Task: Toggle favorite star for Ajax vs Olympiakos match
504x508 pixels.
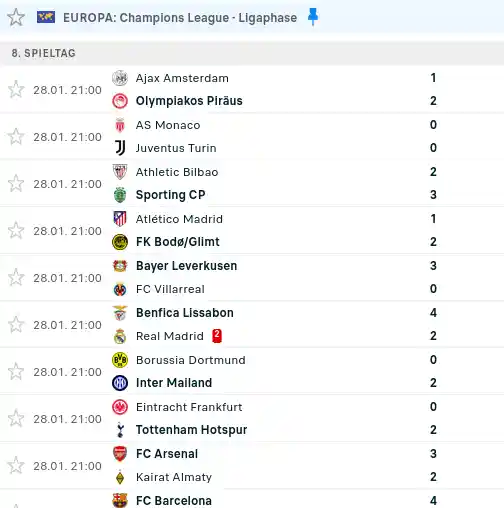Action: 16,89
